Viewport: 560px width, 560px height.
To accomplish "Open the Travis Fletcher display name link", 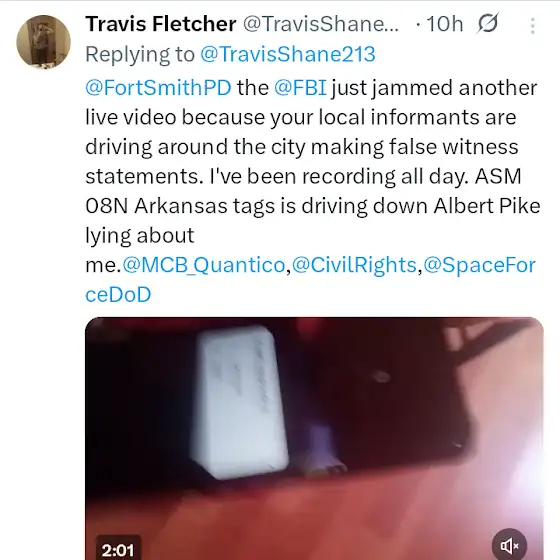I will coord(161,24).
